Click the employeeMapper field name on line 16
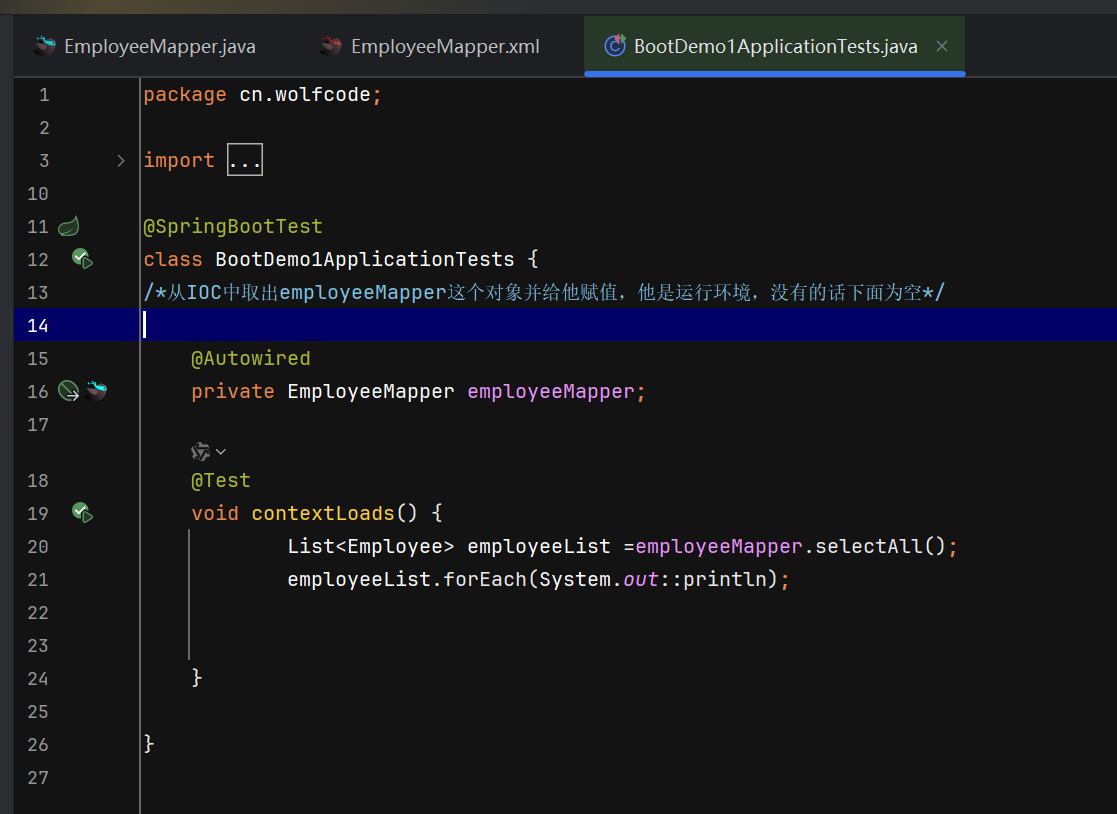Screen dimensions: 1117x814 tap(551, 392)
